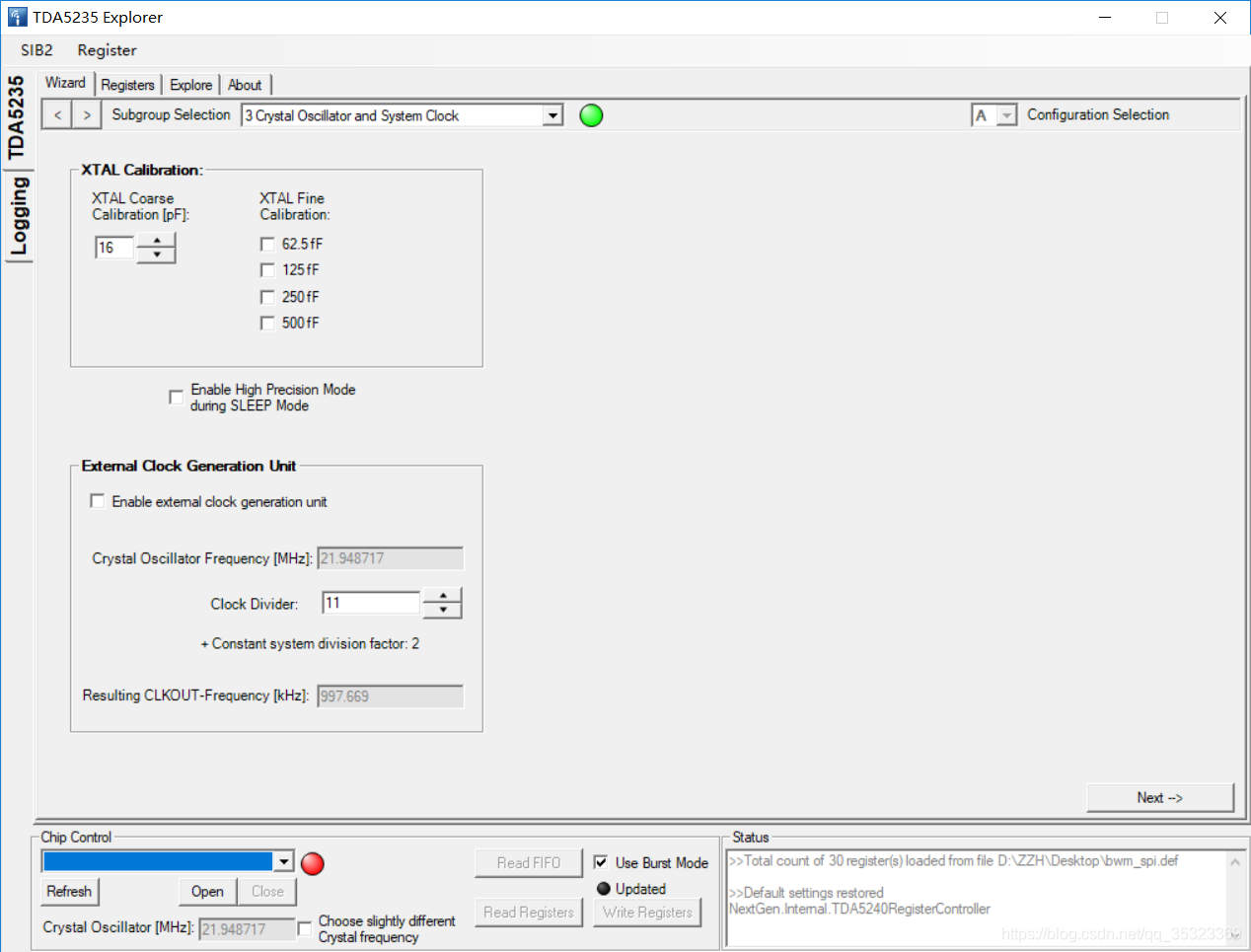Click the Write Registers button
1251x952 pixels.
(647, 913)
